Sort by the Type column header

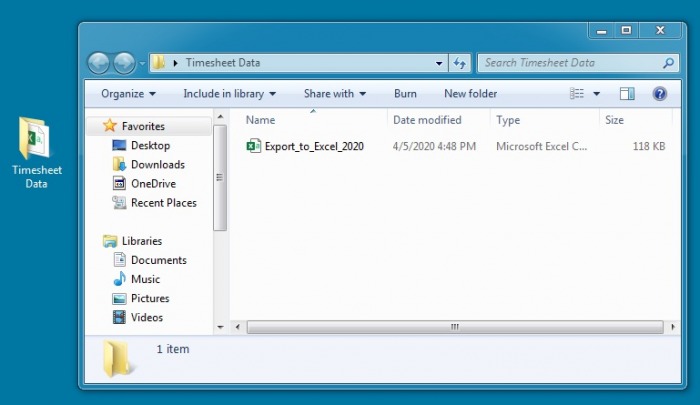[x=508, y=120]
